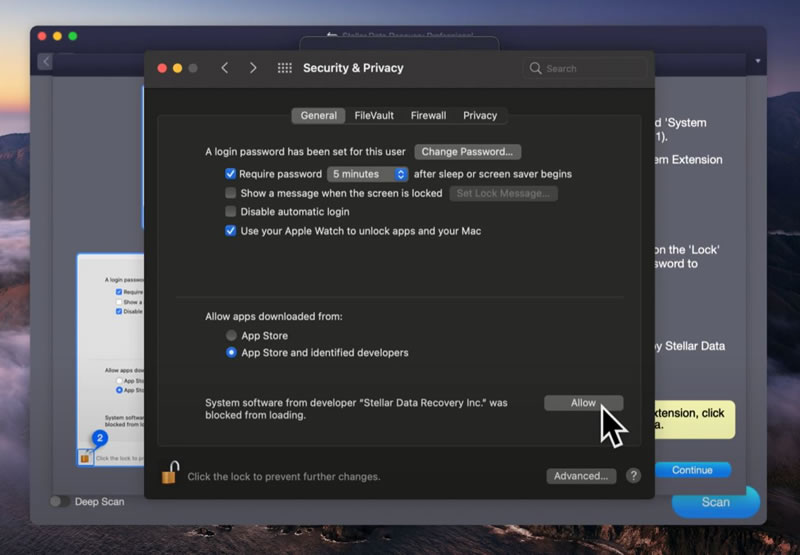The image size is (800, 555).
Task: Open the Stellar window top-right dropdown arrow
Action: (x=758, y=61)
